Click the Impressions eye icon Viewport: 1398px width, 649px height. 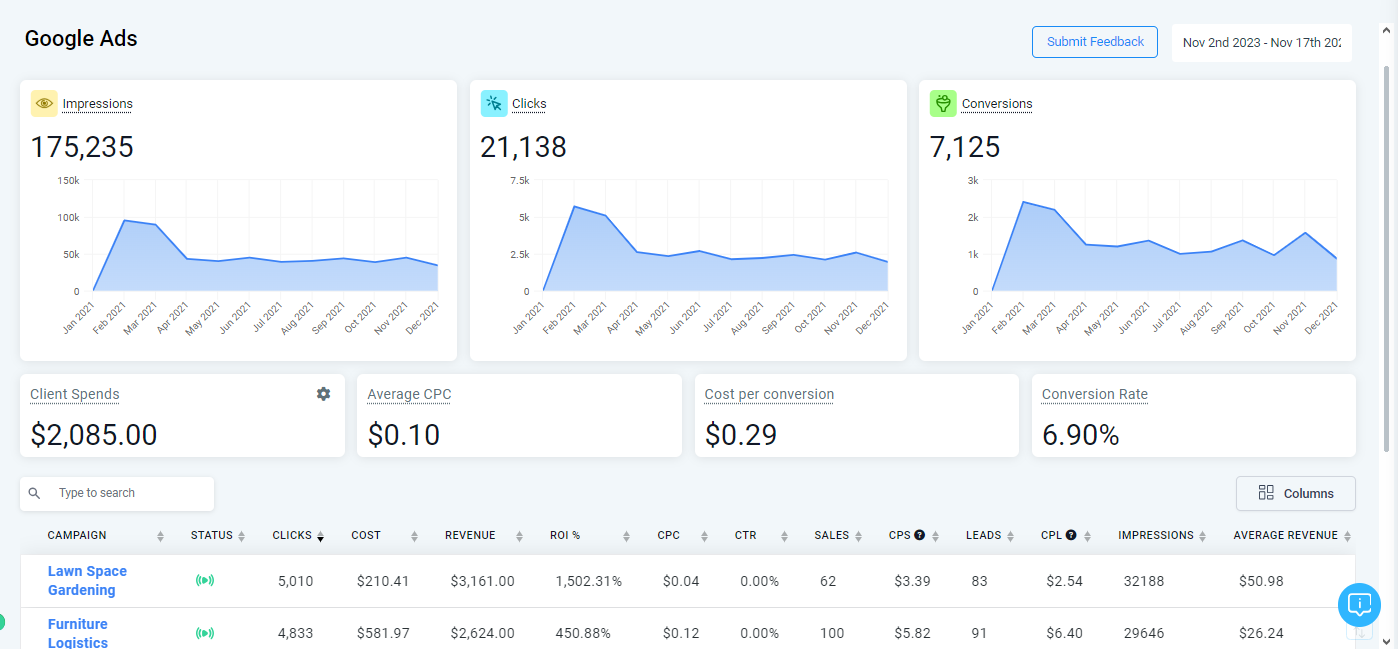coord(44,103)
